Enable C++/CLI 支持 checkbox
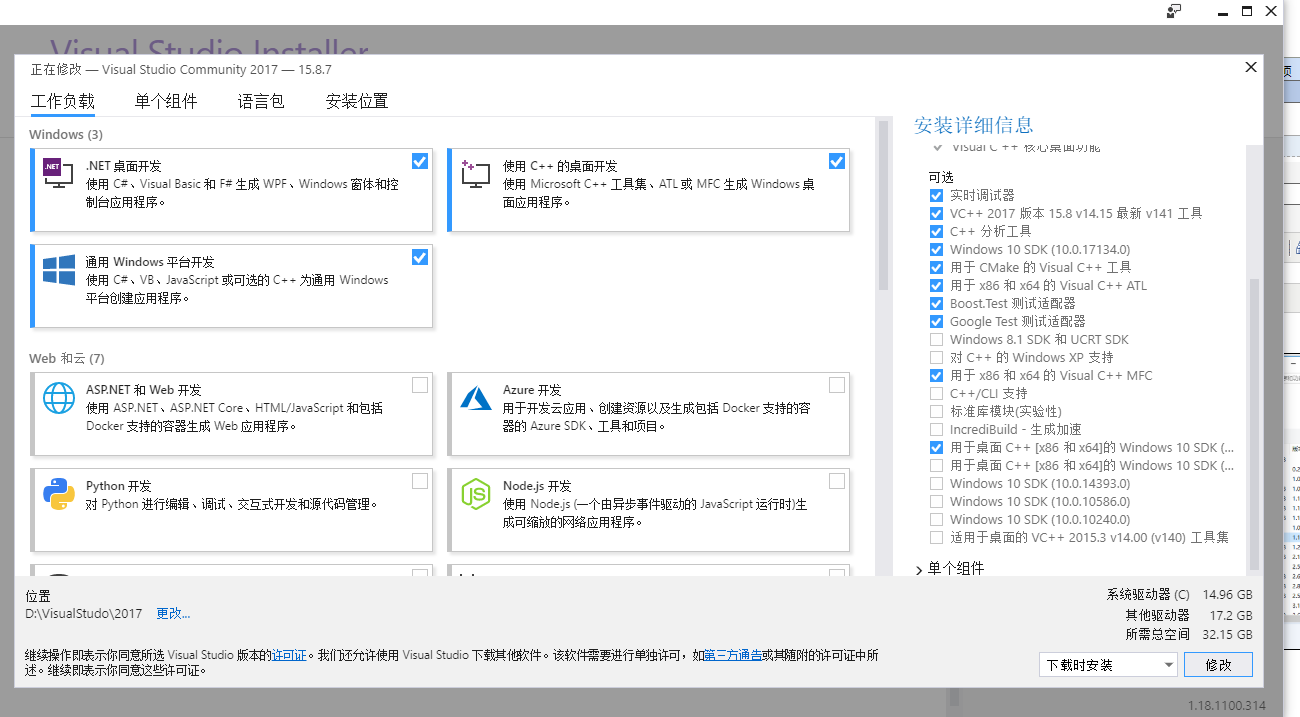 click(936, 393)
